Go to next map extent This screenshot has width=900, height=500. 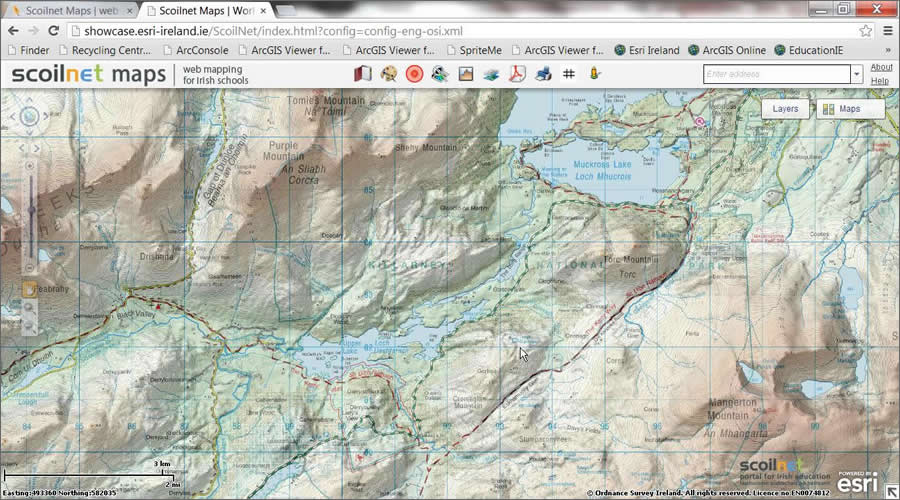(x=37, y=148)
